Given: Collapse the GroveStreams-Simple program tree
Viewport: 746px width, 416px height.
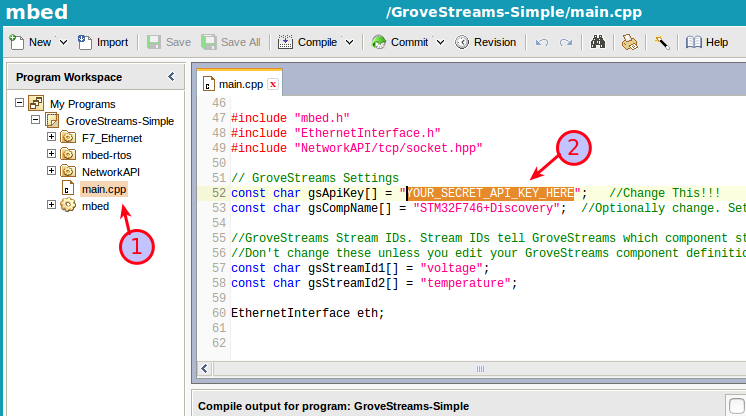Looking at the screenshot, I should pyautogui.click(x=36, y=120).
